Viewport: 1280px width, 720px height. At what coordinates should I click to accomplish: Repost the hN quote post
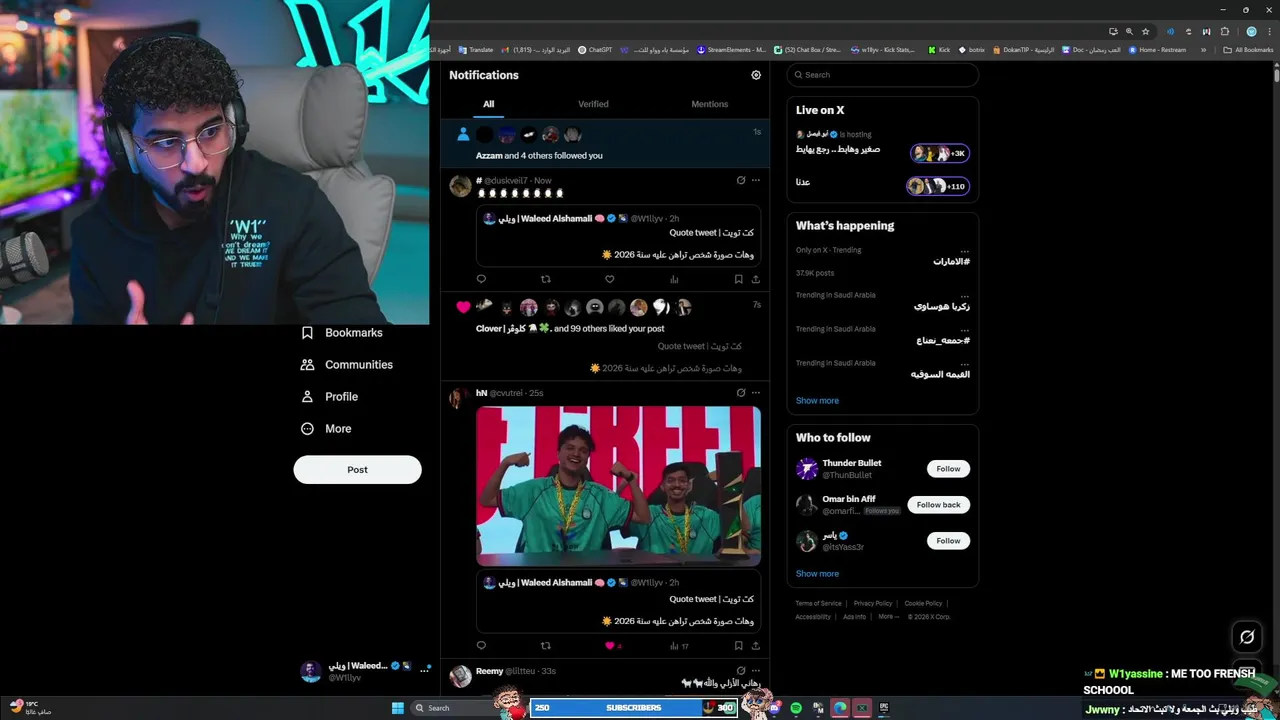pyautogui.click(x=545, y=646)
